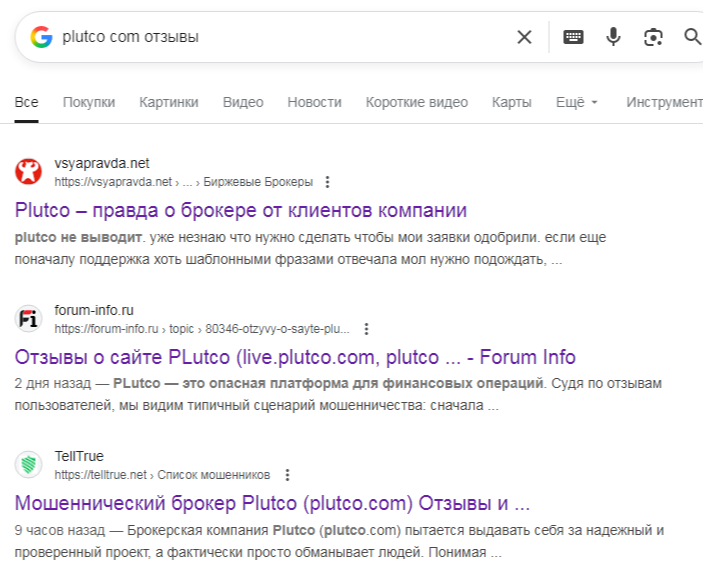Go to the Короткие видео tab

(417, 102)
